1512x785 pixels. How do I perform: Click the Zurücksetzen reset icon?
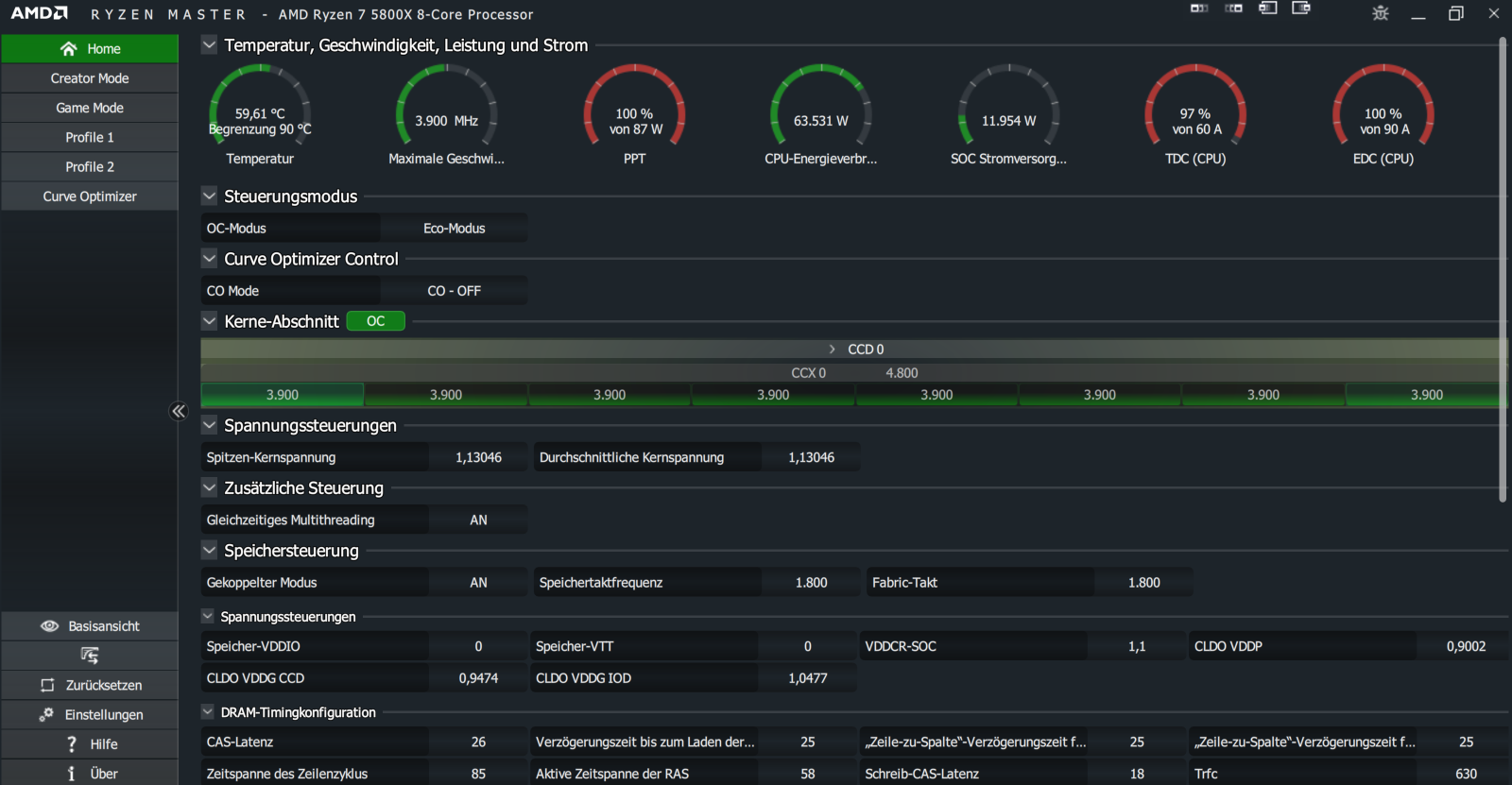coord(47,685)
